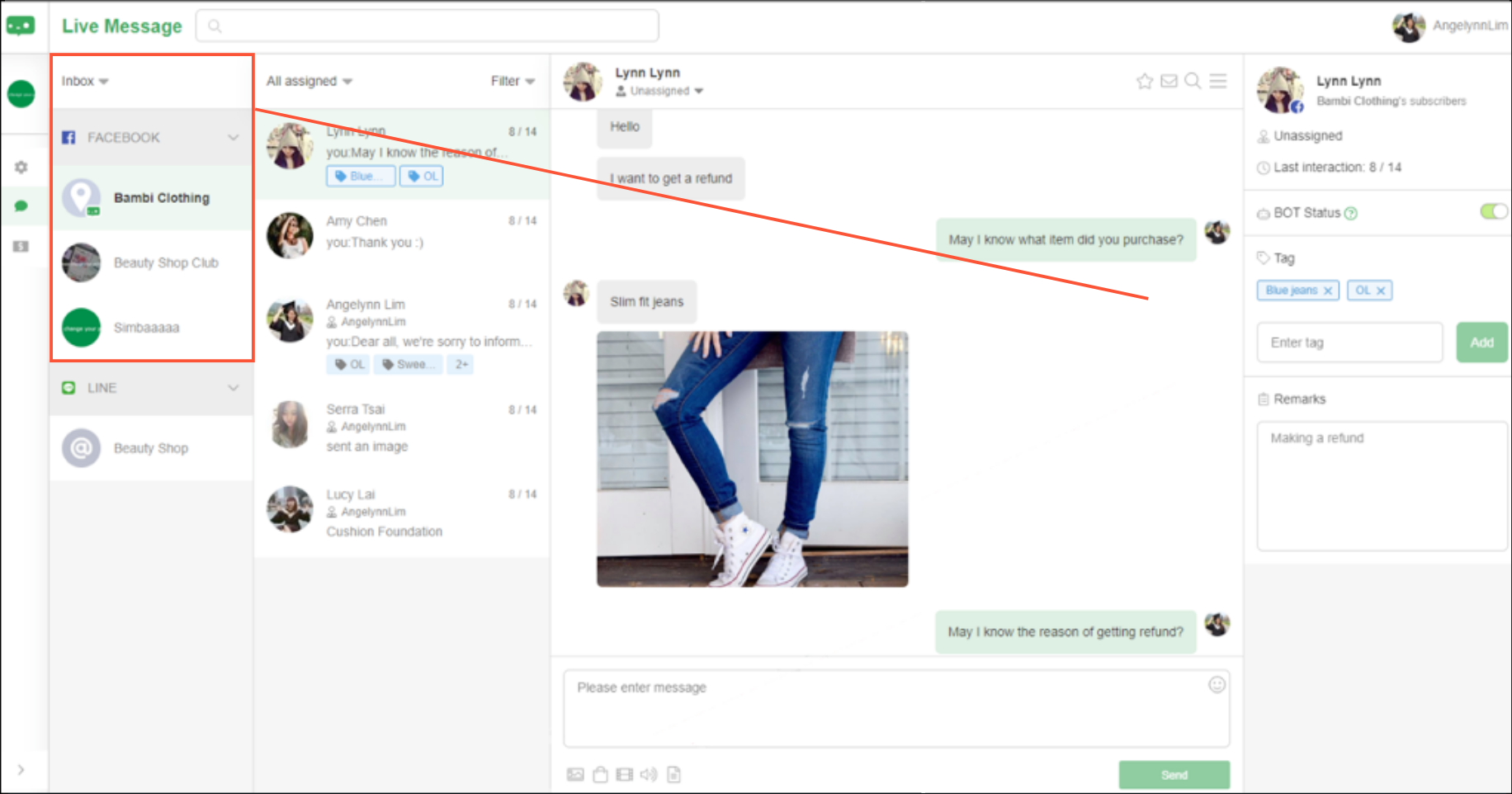1512x794 pixels.
Task: Select Beauty Shop Club page
Action: click(x=165, y=262)
